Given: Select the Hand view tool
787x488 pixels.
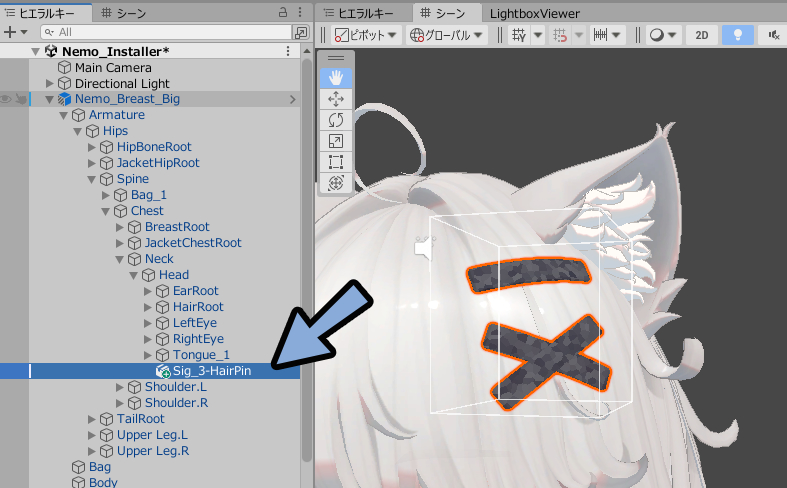Looking at the screenshot, I should click(x=336, y=78).
